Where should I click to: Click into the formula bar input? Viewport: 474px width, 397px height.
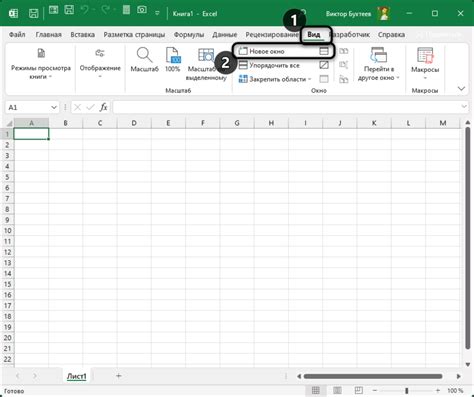tap(287, 107)
